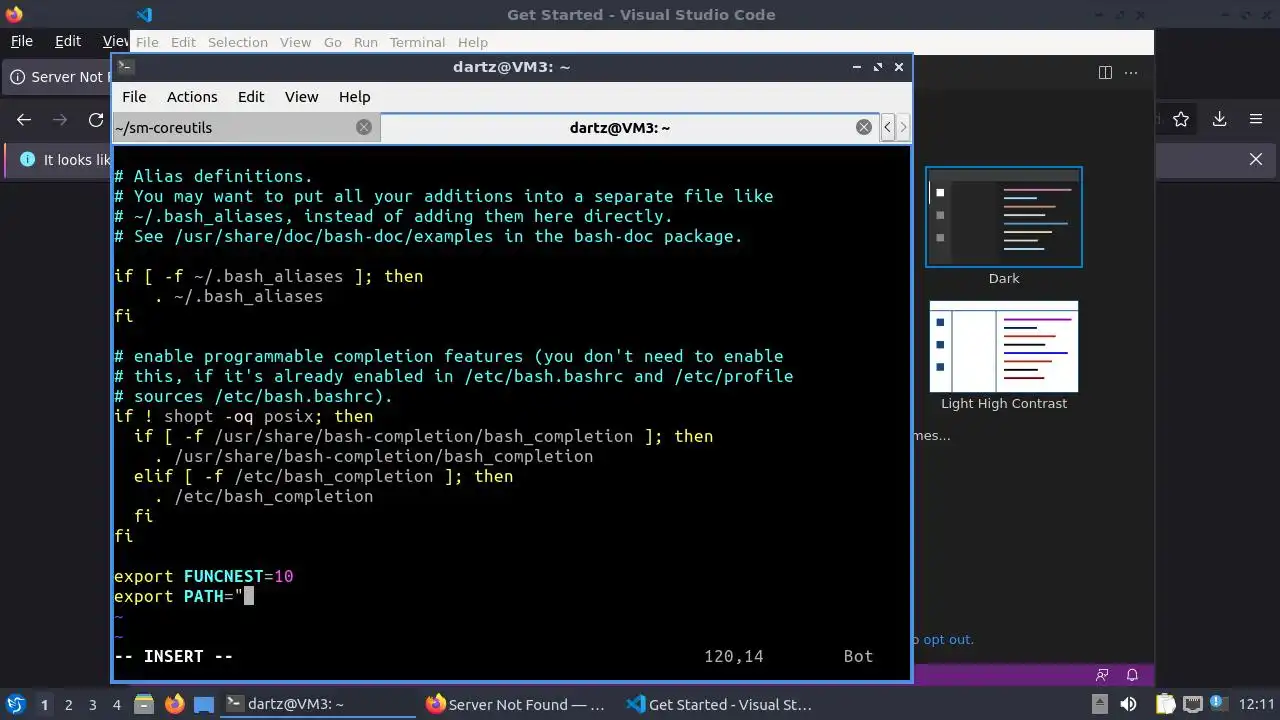Screen dimensions: 1280x720
Task: Open the terminal Edit menu
Action: [x=251, y=97]
